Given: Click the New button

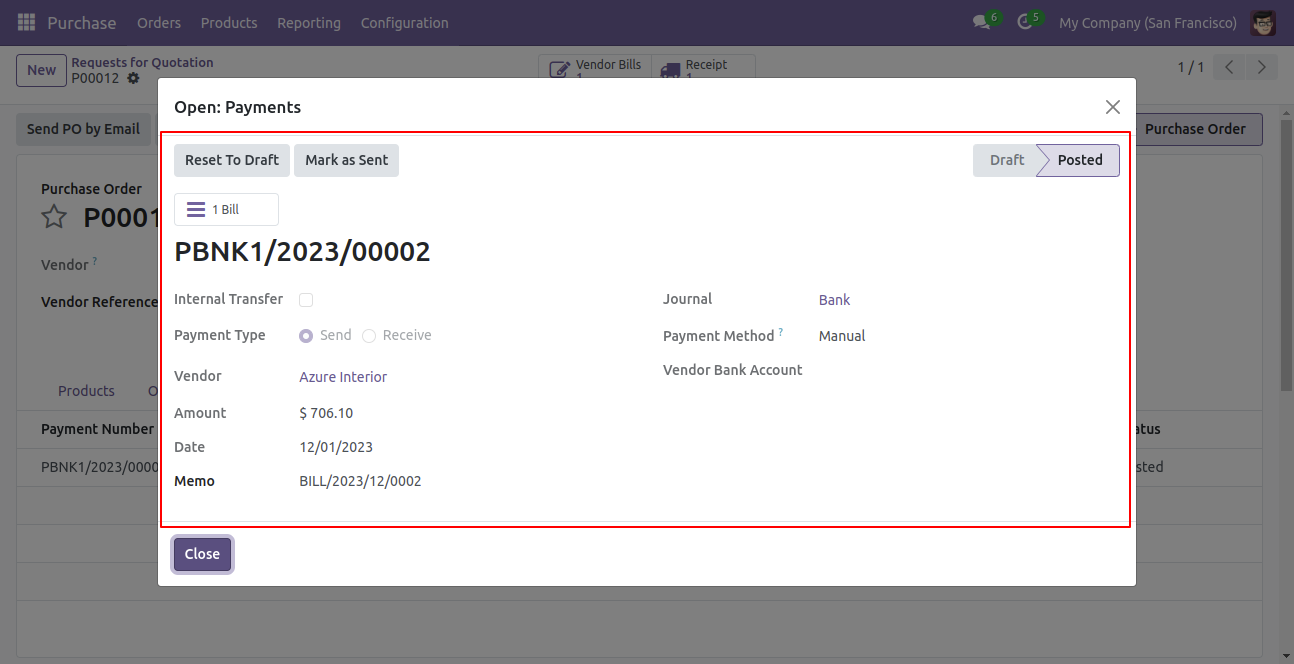Looking at the screenshot, I should (x=41, y=70).
